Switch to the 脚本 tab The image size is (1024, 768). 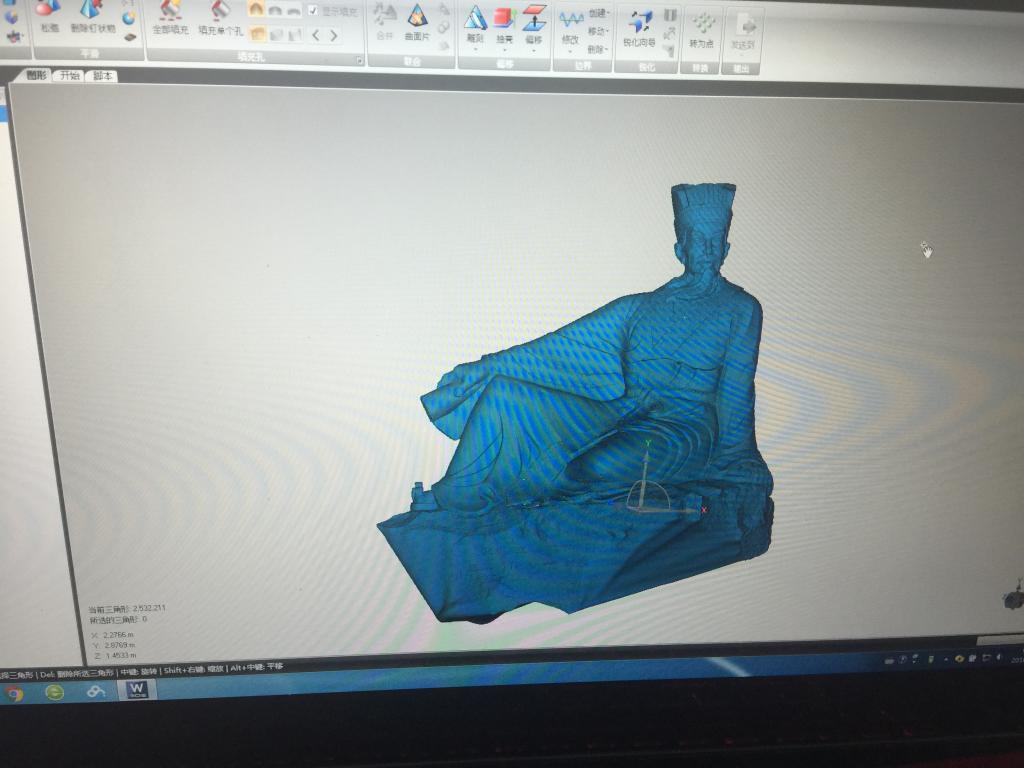[102, 76]
